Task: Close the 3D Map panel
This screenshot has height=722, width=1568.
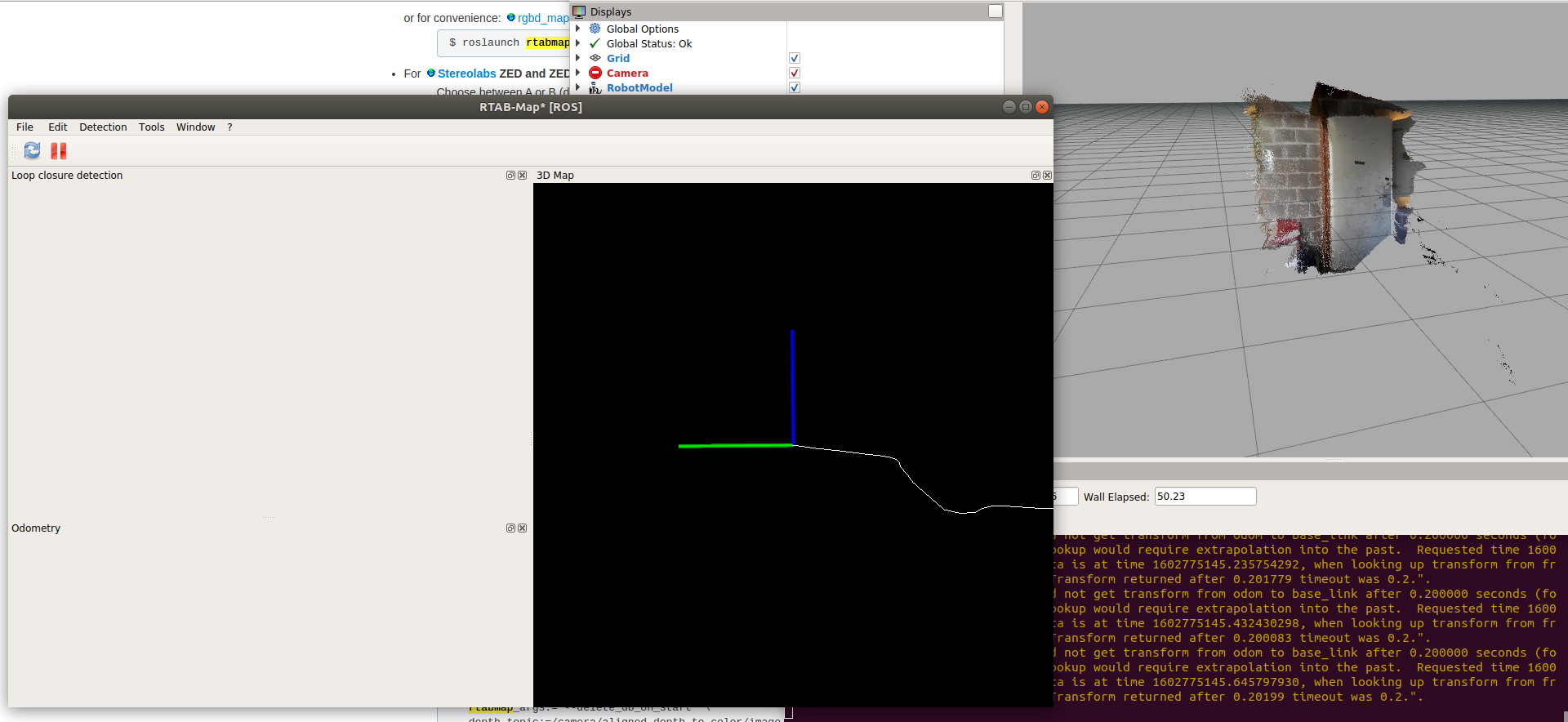Action: point(1047,176)
